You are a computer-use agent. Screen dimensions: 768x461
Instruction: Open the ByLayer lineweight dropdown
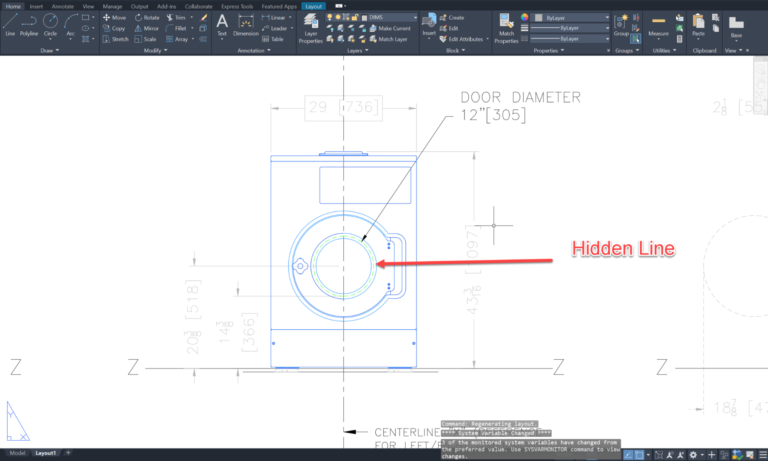tap(571, 28)
